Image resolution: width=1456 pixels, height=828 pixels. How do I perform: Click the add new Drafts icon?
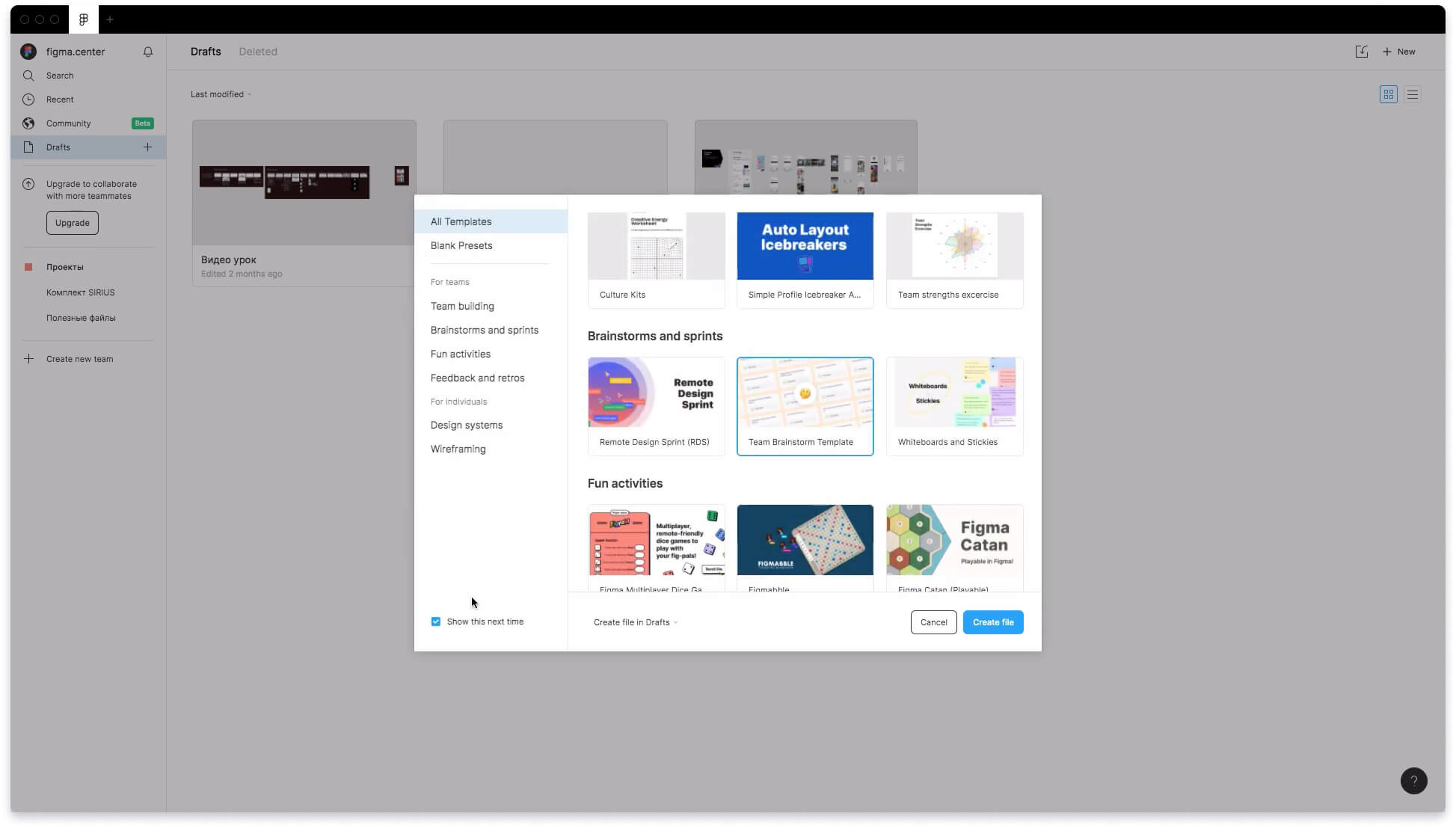pos(146,147)
